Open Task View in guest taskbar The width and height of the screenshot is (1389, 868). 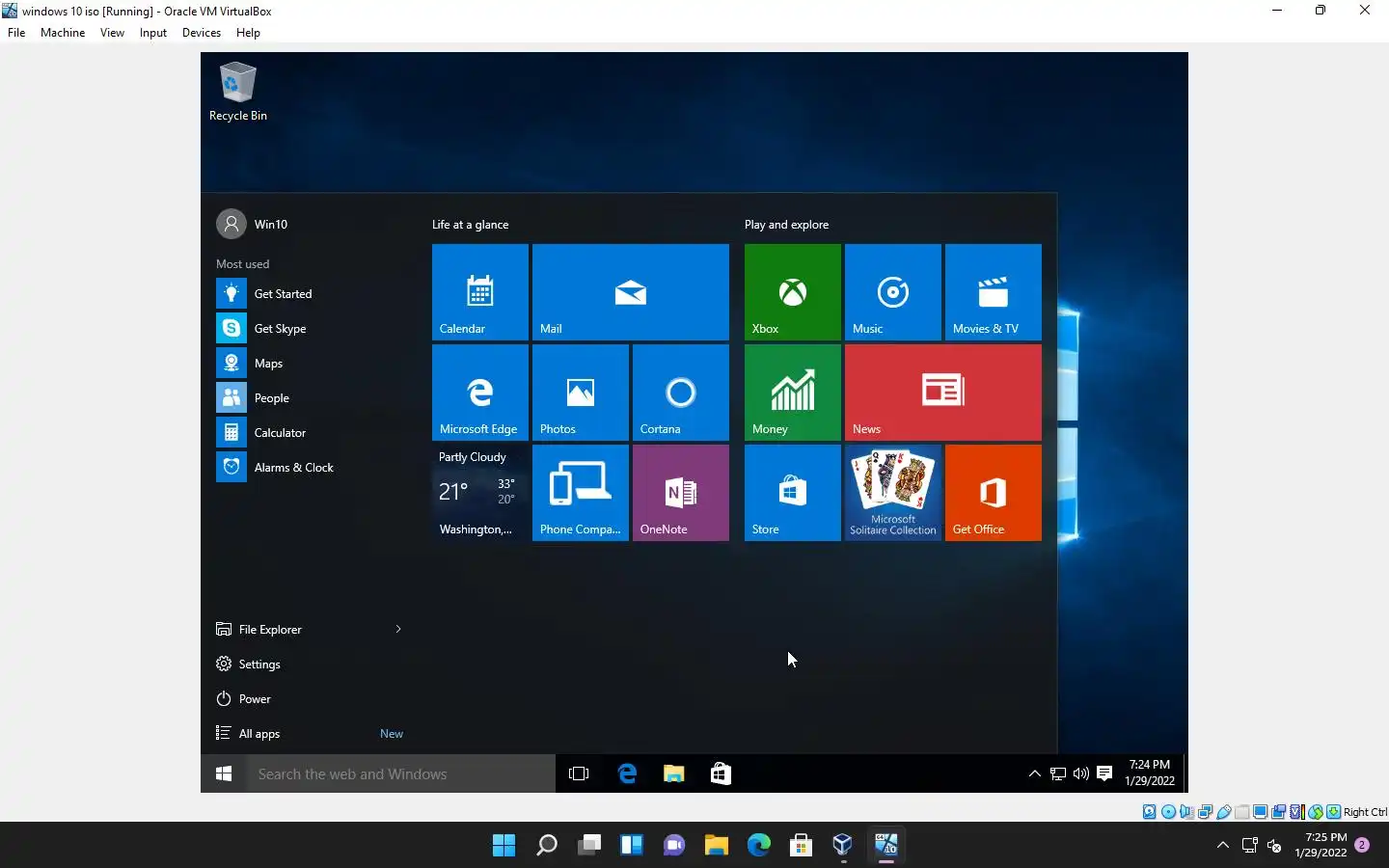579,773
